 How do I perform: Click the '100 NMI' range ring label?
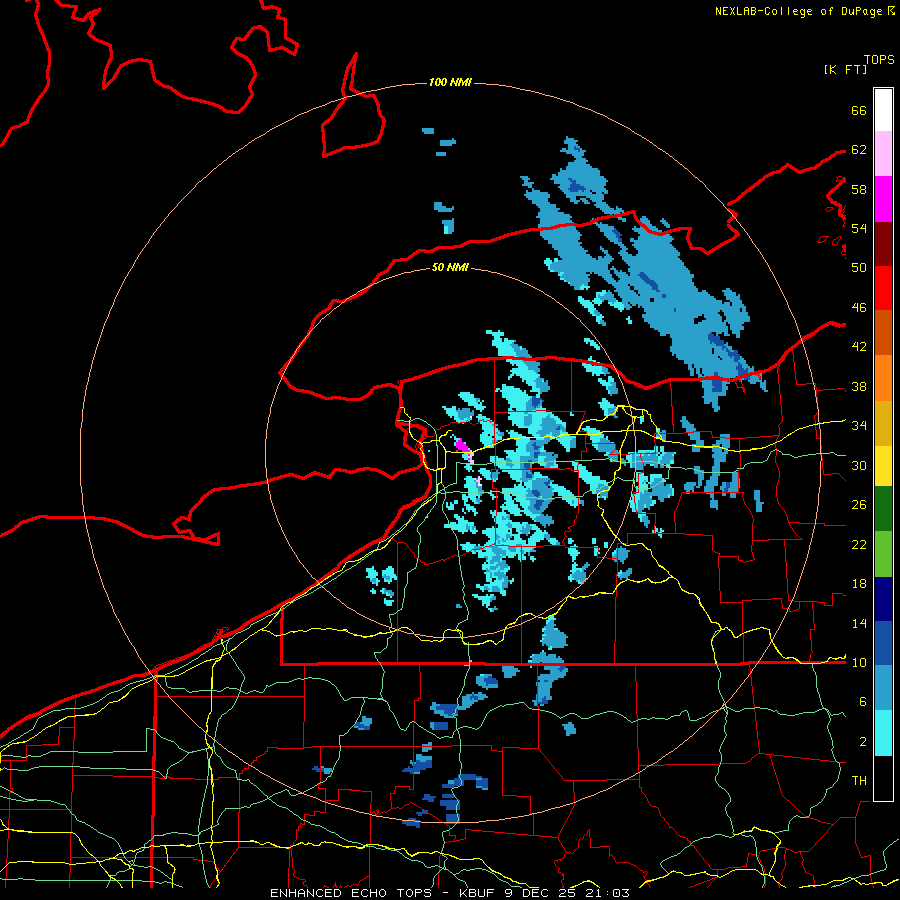tap(450, 83)
